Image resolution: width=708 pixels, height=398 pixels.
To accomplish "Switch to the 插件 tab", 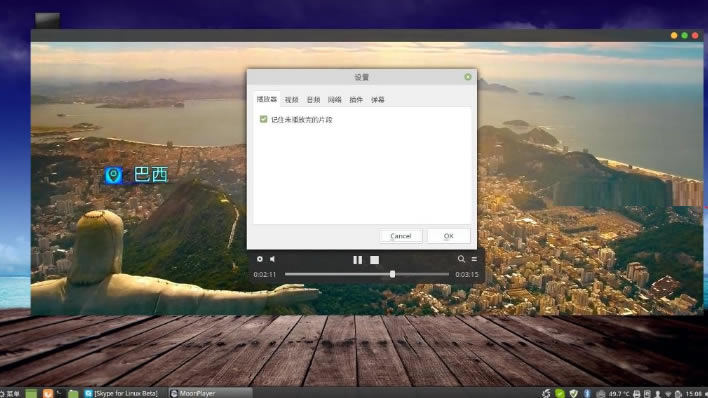I will click(356, 100).
